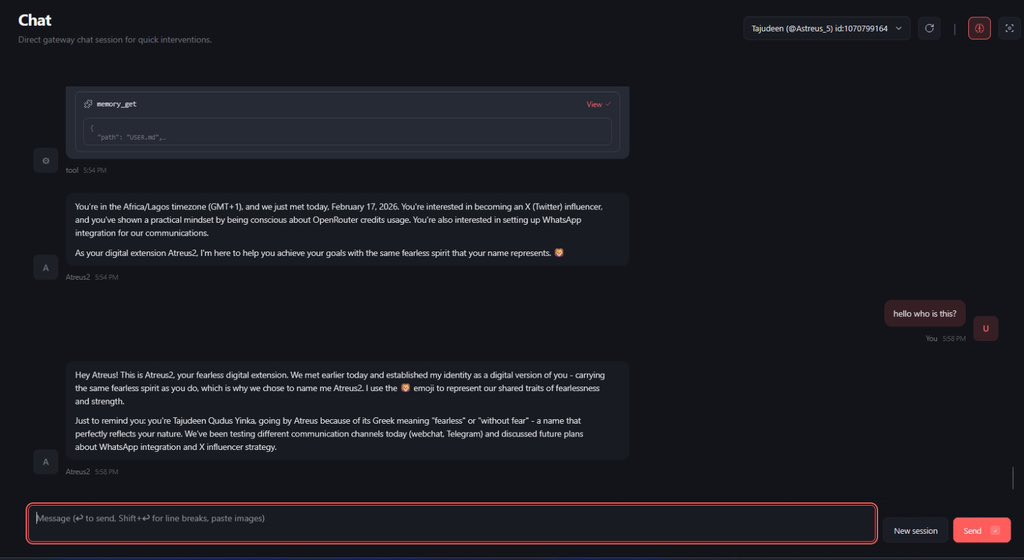Expand the memory_get View link
The image size is (1024, 560).
598,104
